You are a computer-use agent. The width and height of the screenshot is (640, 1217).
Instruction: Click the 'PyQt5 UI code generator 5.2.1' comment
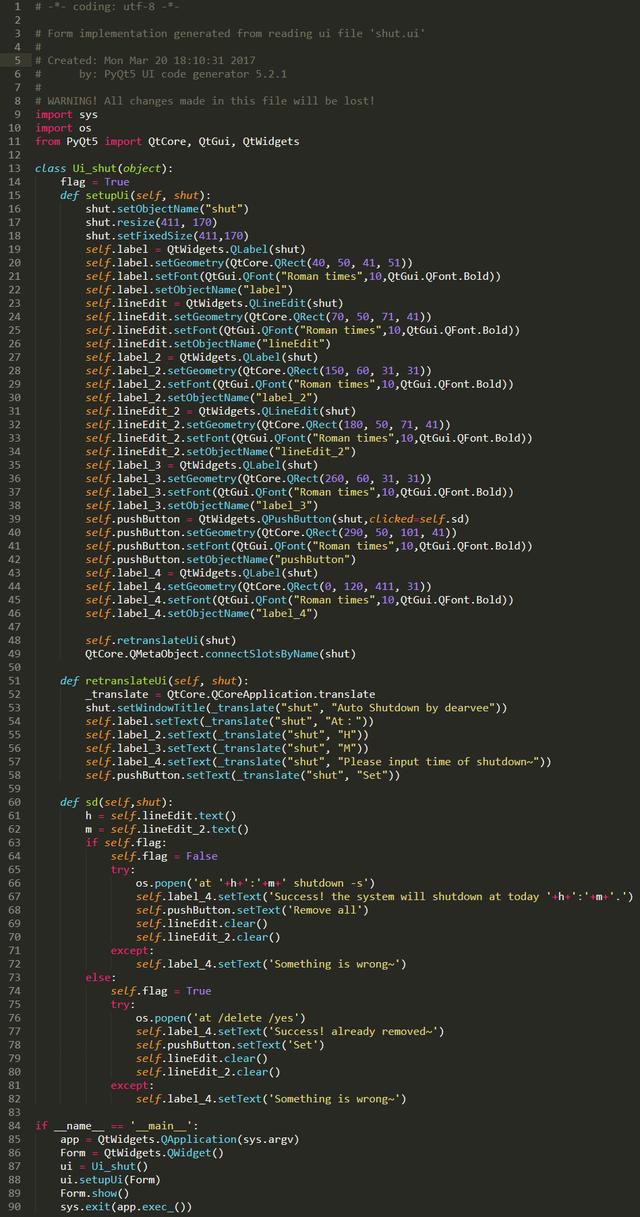pos(194,74)
